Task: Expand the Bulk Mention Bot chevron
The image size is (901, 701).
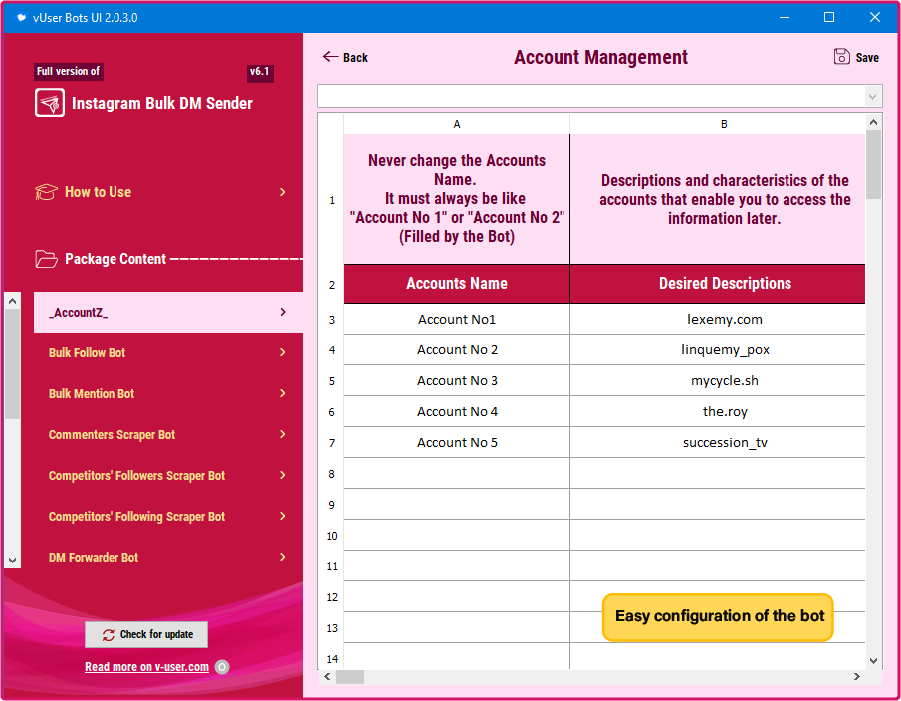Action: (283, 393)
